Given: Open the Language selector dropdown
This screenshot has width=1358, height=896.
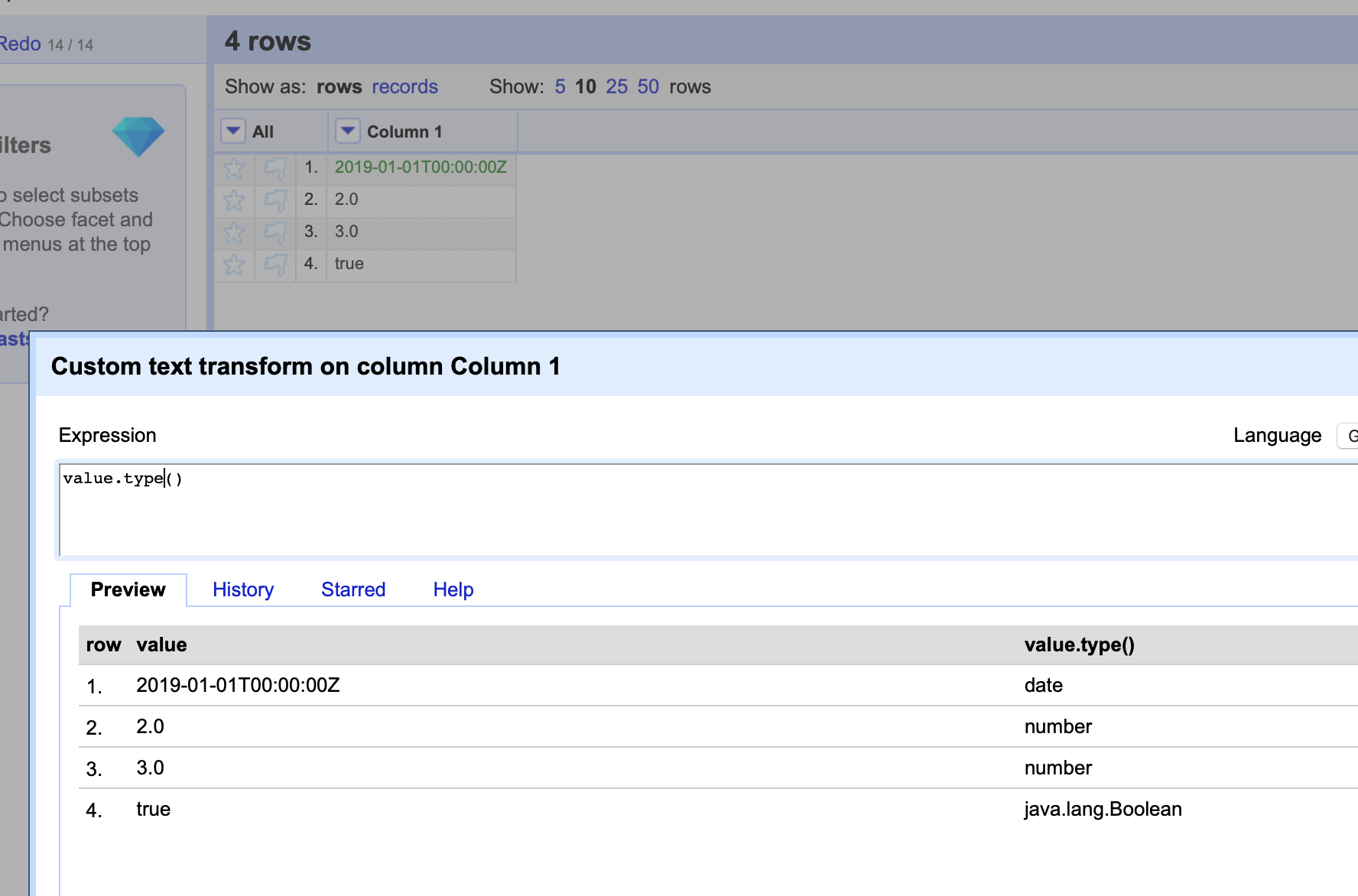Looking at the screenshot, I should coord(1347,436).
